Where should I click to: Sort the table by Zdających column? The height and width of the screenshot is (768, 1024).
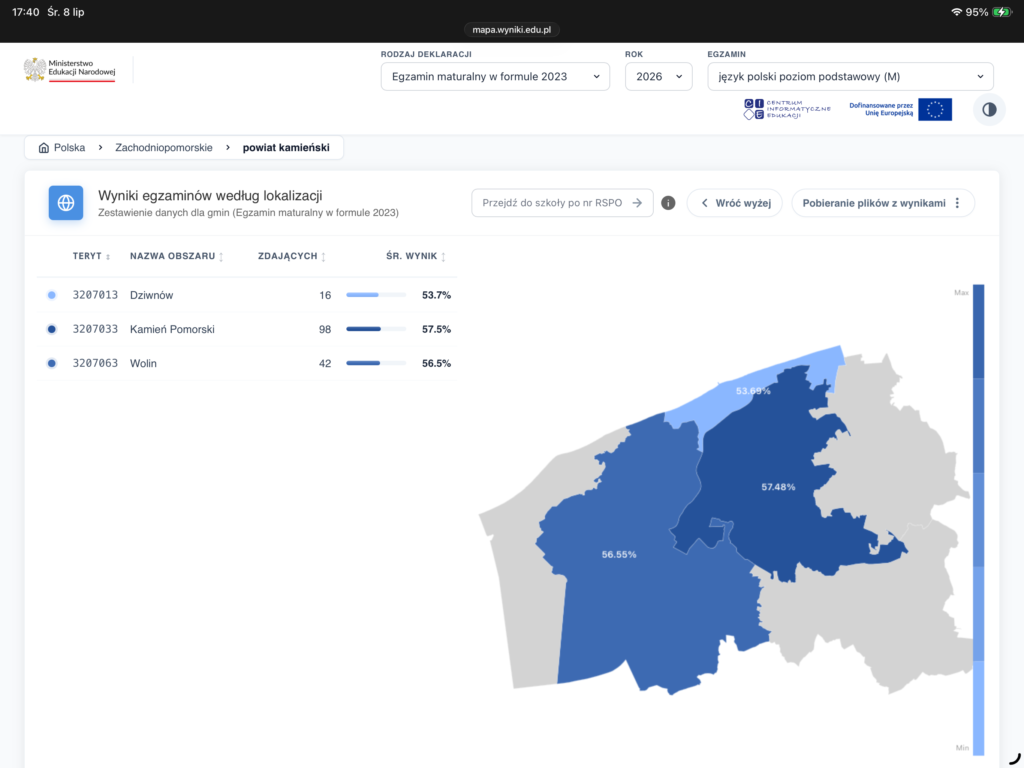click(x=291, y=256)
